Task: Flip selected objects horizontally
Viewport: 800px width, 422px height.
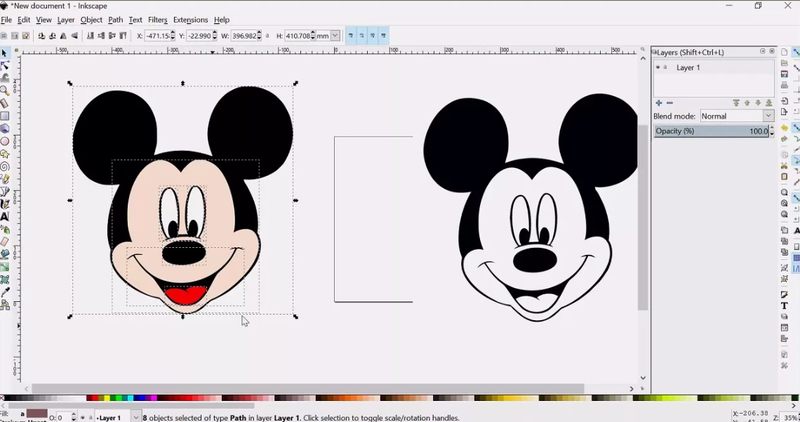Action: click(x=63, y=36)
